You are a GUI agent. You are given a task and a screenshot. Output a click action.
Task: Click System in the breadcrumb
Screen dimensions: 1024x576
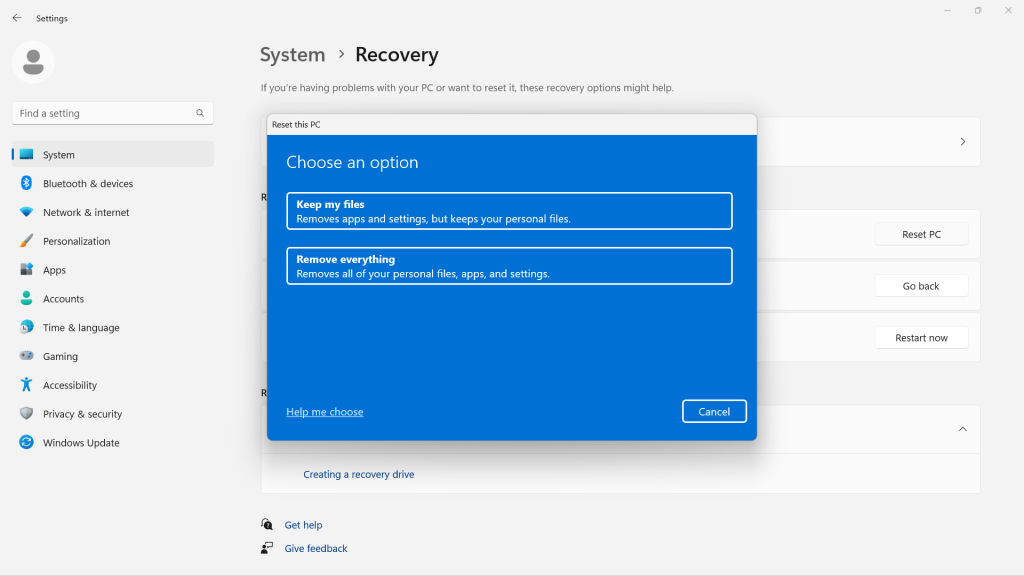point(293,54)
